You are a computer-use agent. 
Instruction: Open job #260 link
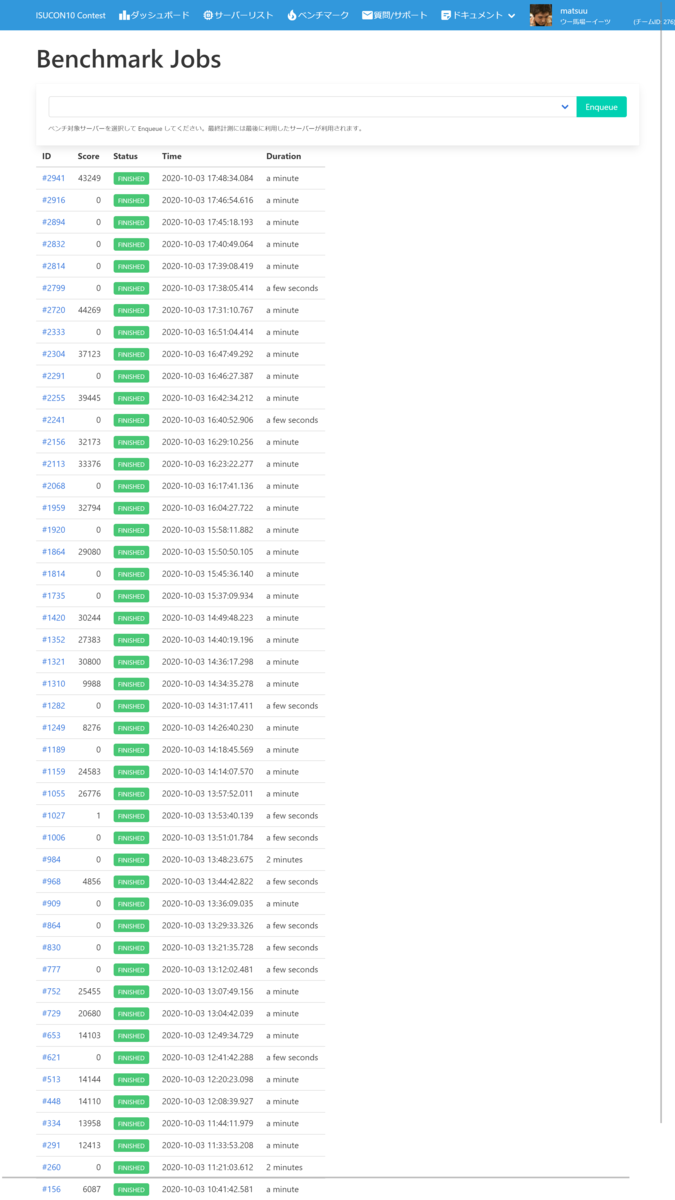tap(51, 1168)
